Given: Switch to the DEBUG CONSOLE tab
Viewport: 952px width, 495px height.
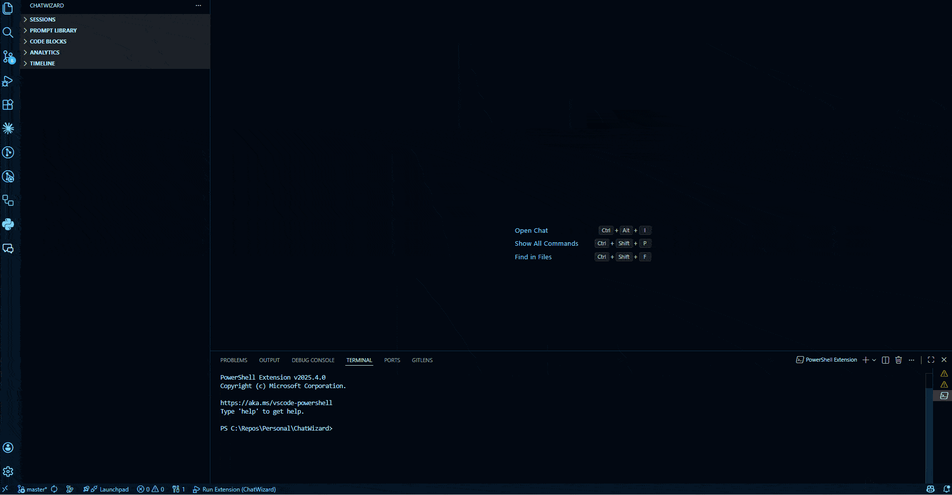Looking at the screenshot, I should (313, 360).
